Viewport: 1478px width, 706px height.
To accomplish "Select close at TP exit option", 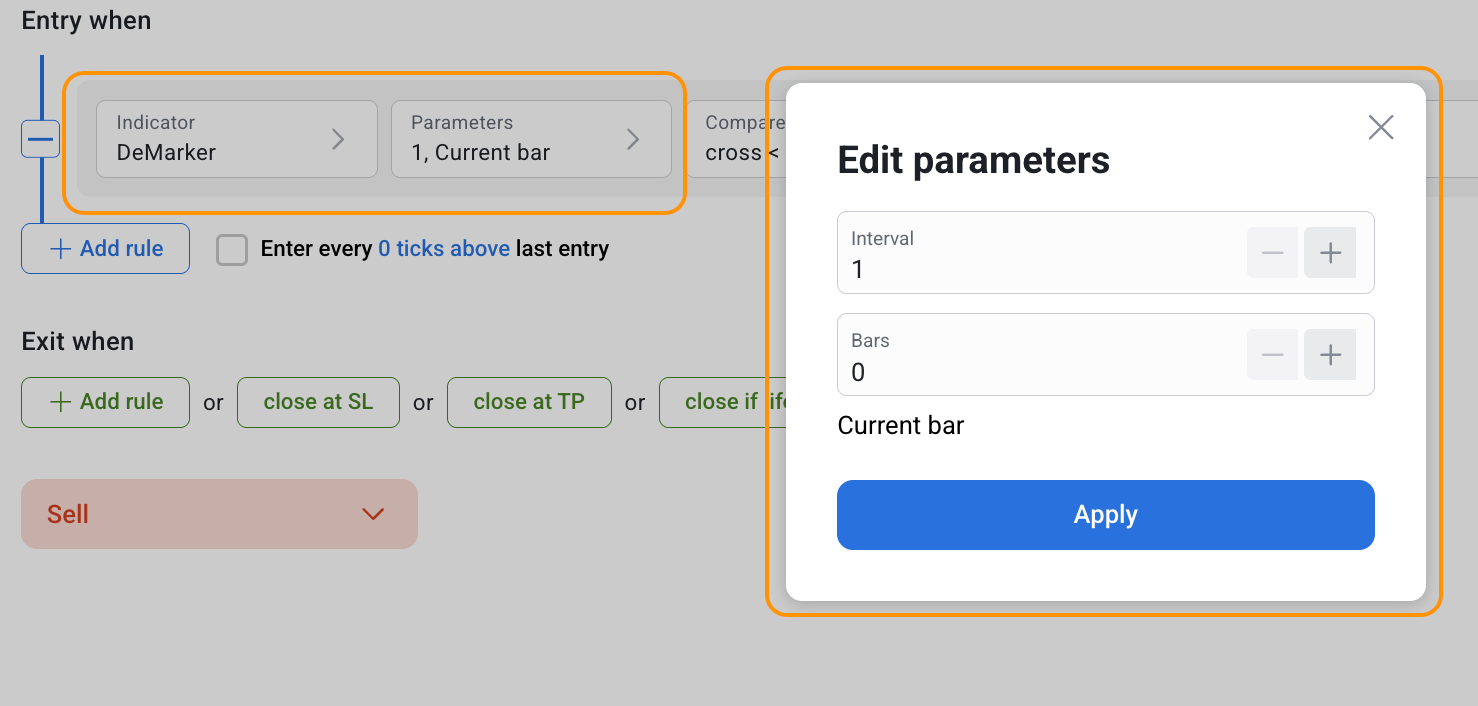I will (528, 402).
